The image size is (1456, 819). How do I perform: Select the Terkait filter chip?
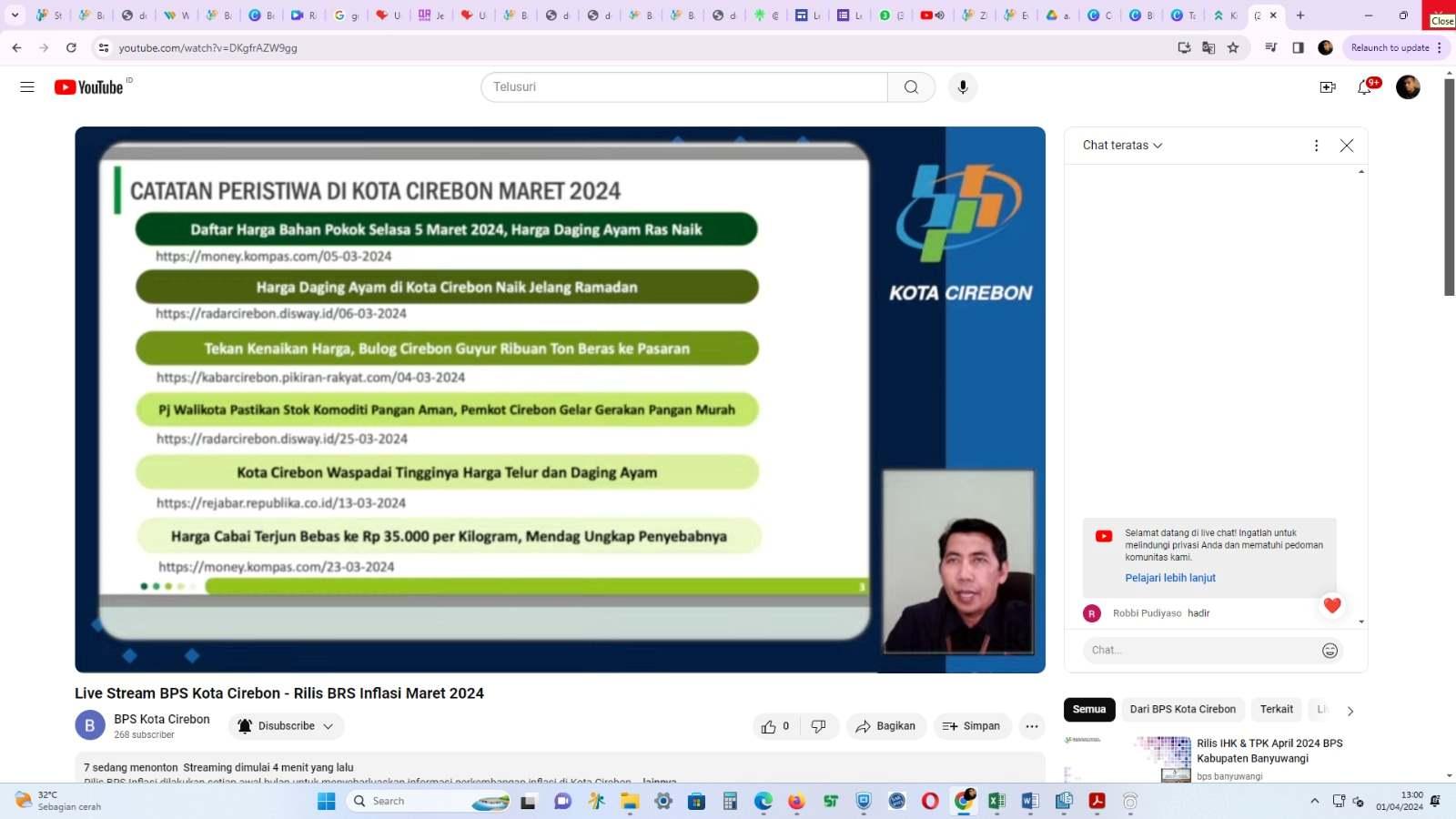(x=1277, y=710)
